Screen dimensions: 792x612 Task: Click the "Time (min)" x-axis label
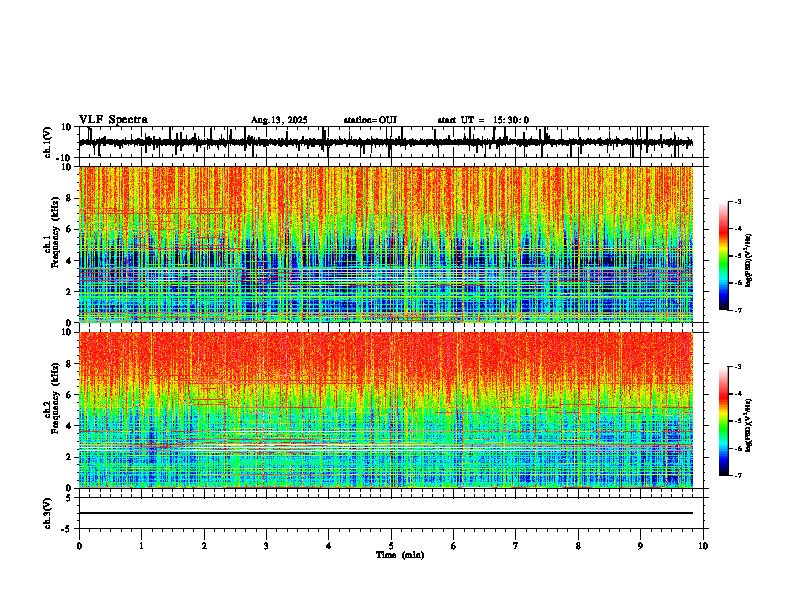pos(400,555)
